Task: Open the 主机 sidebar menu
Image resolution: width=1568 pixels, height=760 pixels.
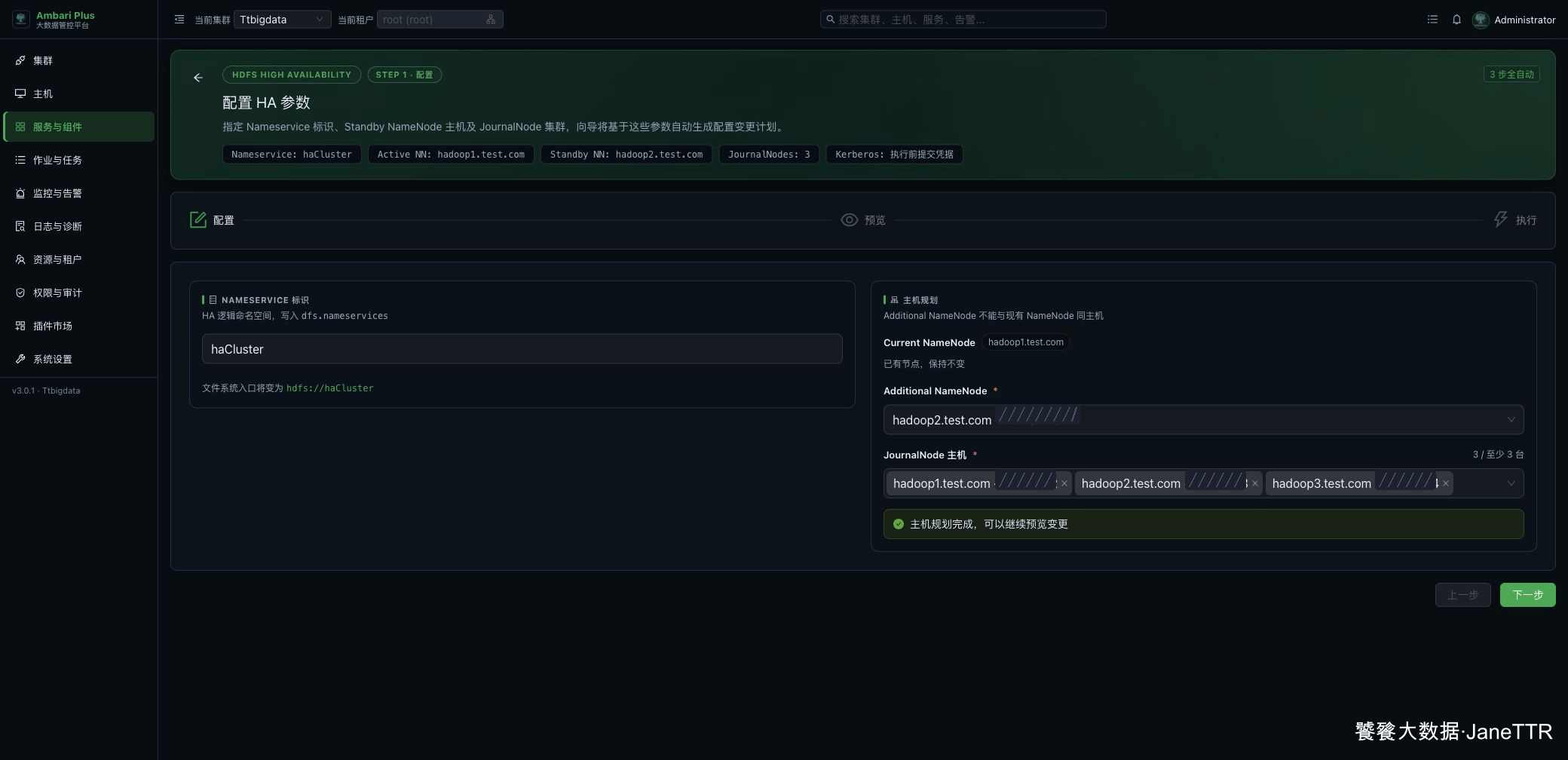Action: pos(79,93)
